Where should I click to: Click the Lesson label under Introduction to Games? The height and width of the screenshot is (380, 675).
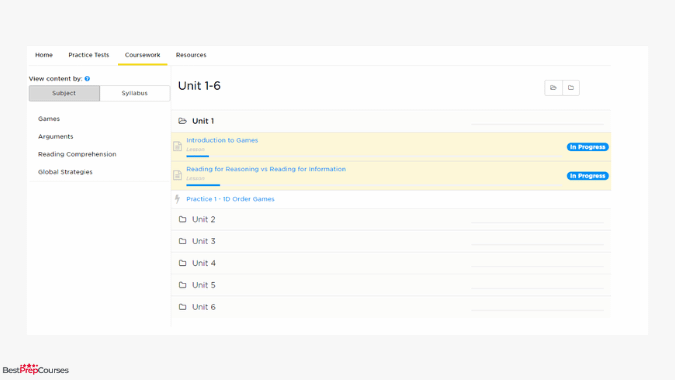click(x=195, y=149)
